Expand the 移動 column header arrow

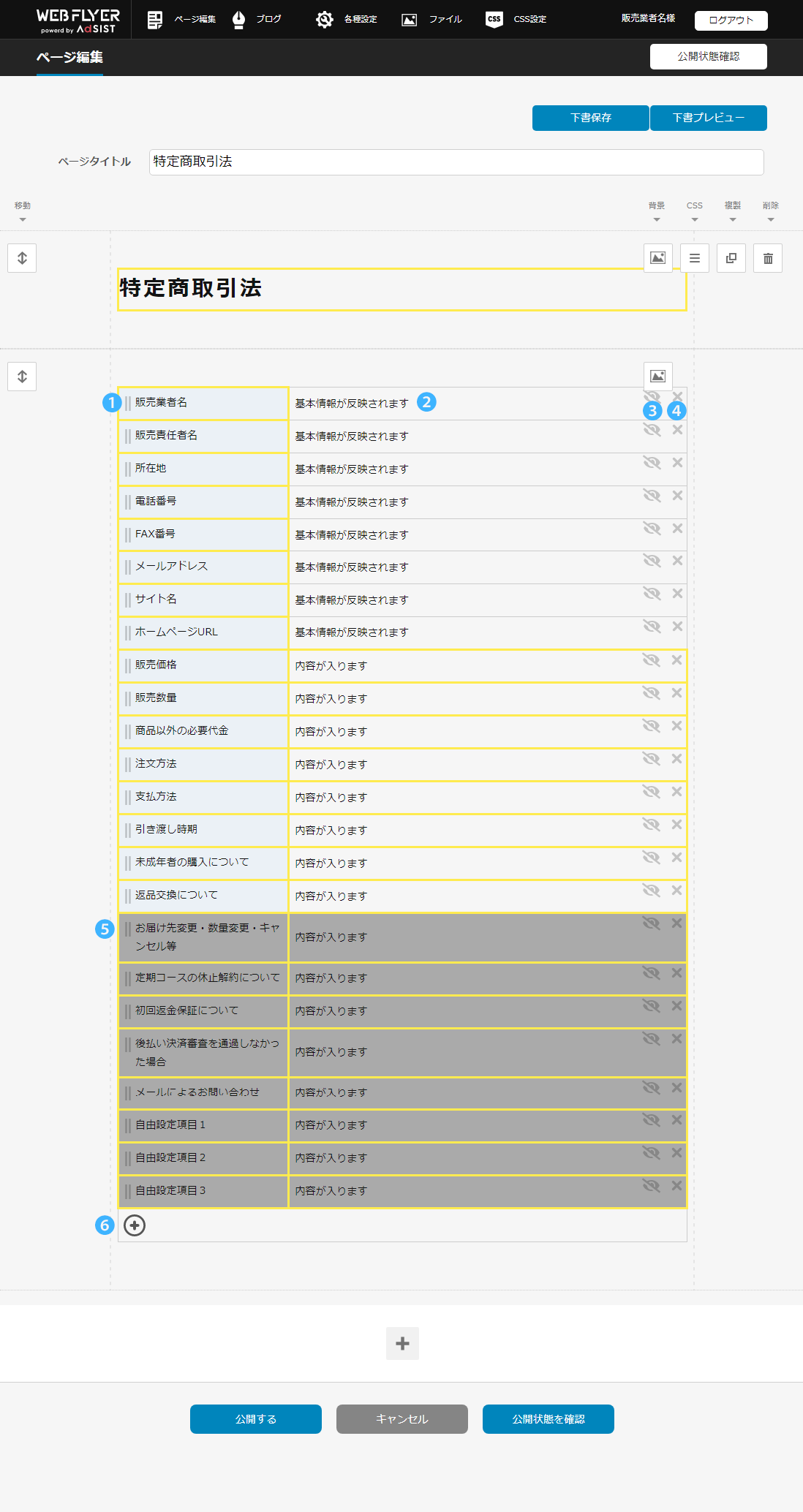(x=23, y=219)
